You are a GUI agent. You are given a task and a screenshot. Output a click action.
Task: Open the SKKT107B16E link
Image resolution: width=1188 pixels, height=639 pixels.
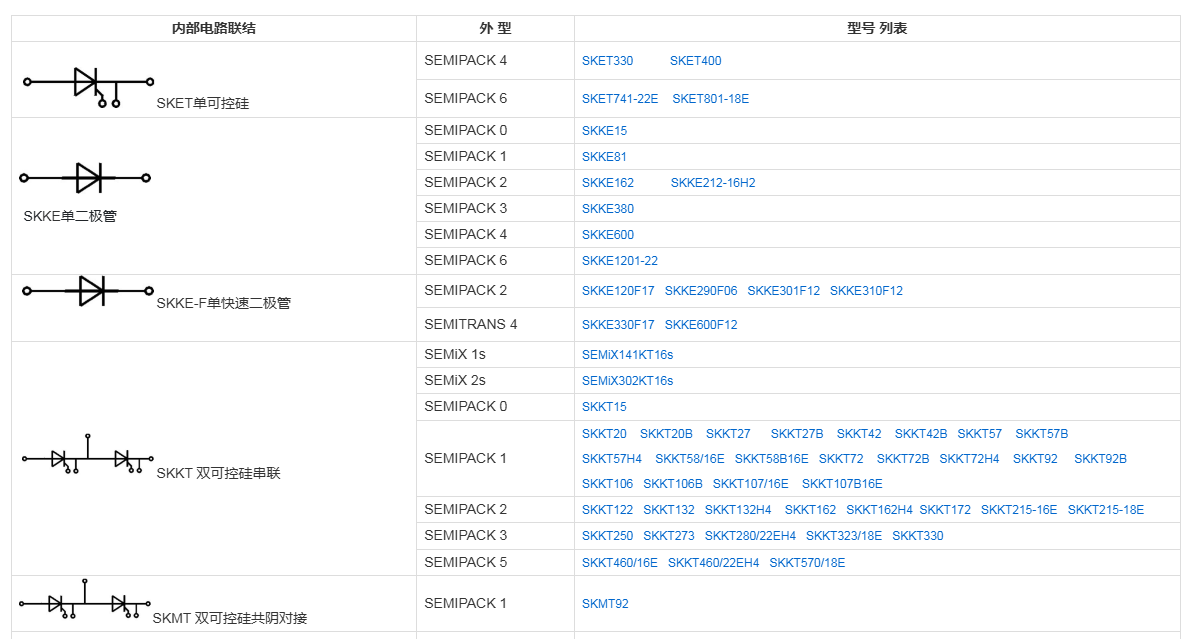(x=841, y=484)
